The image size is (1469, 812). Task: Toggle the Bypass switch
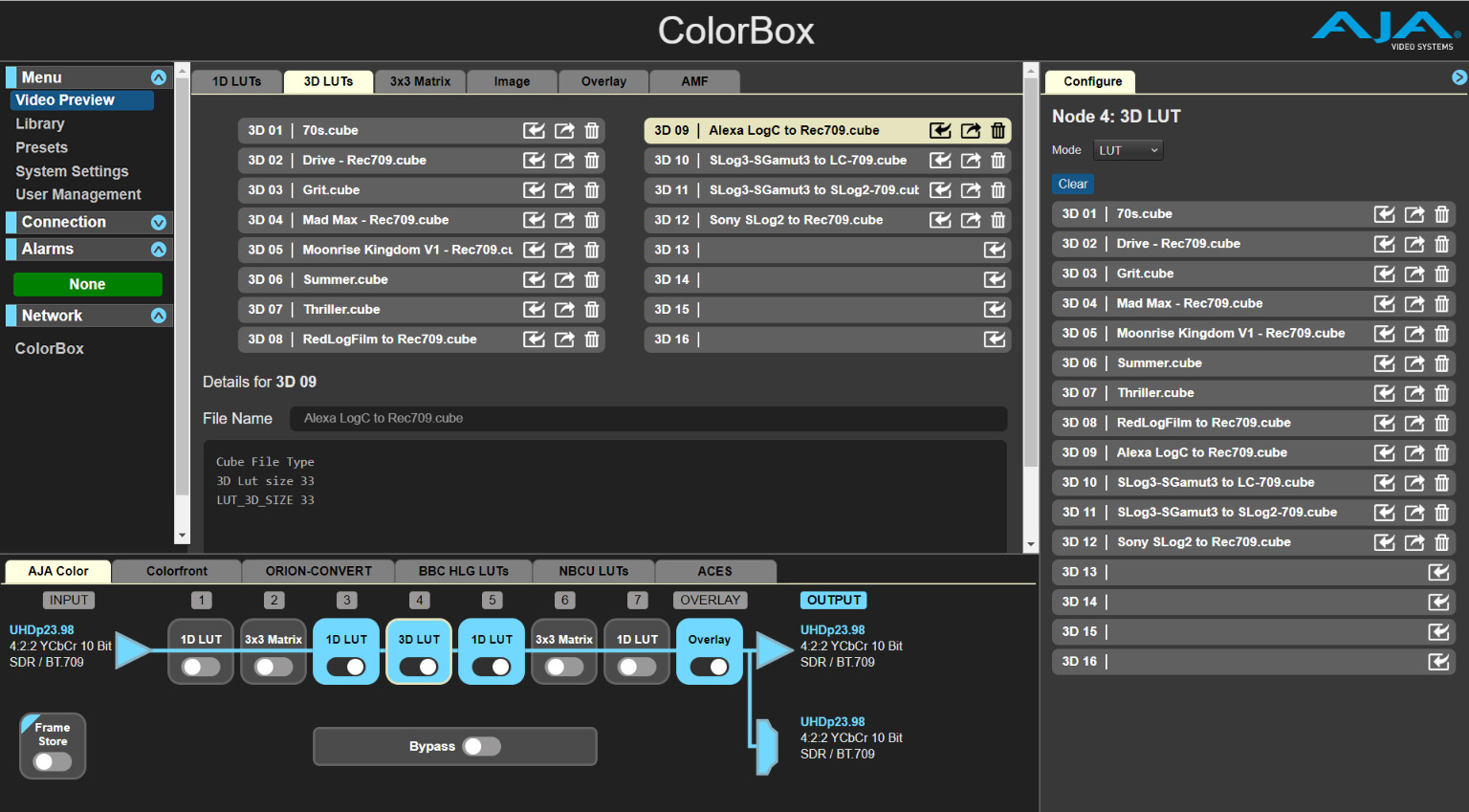[x=481, y=747]
